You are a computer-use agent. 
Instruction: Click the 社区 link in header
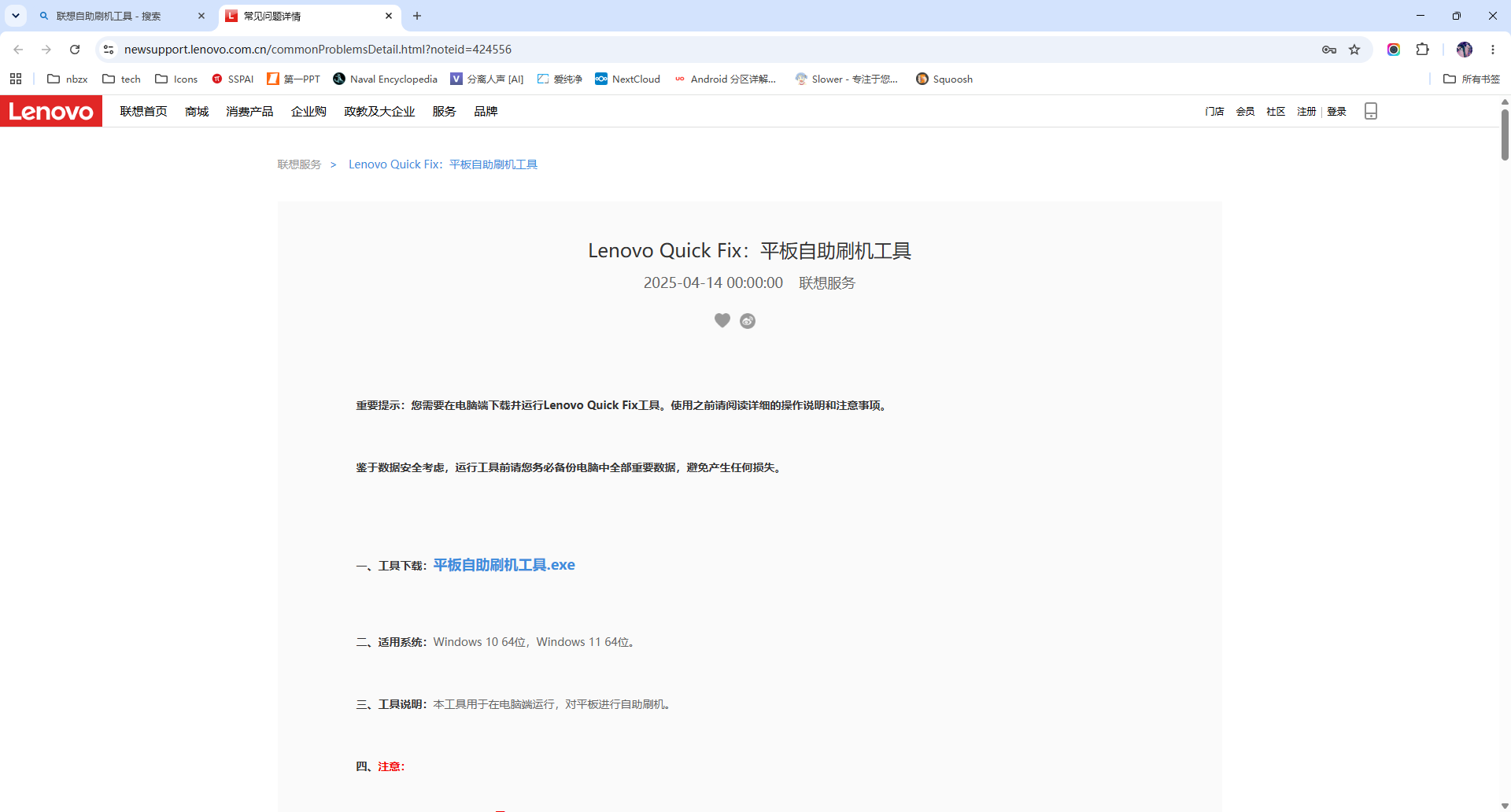pos(1276,111)
